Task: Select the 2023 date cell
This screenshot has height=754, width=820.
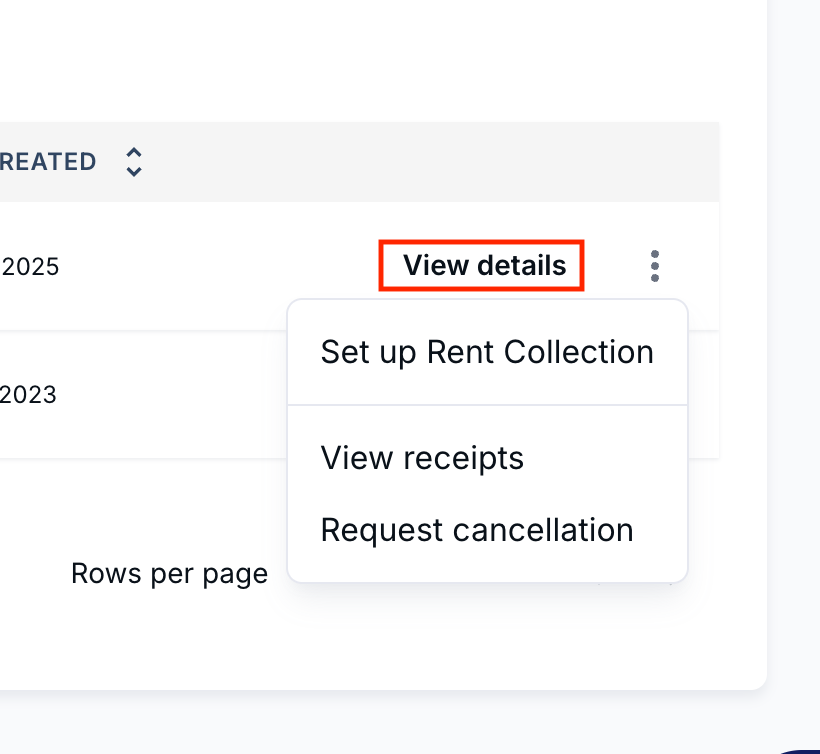Action: click(x=28, y=395)
